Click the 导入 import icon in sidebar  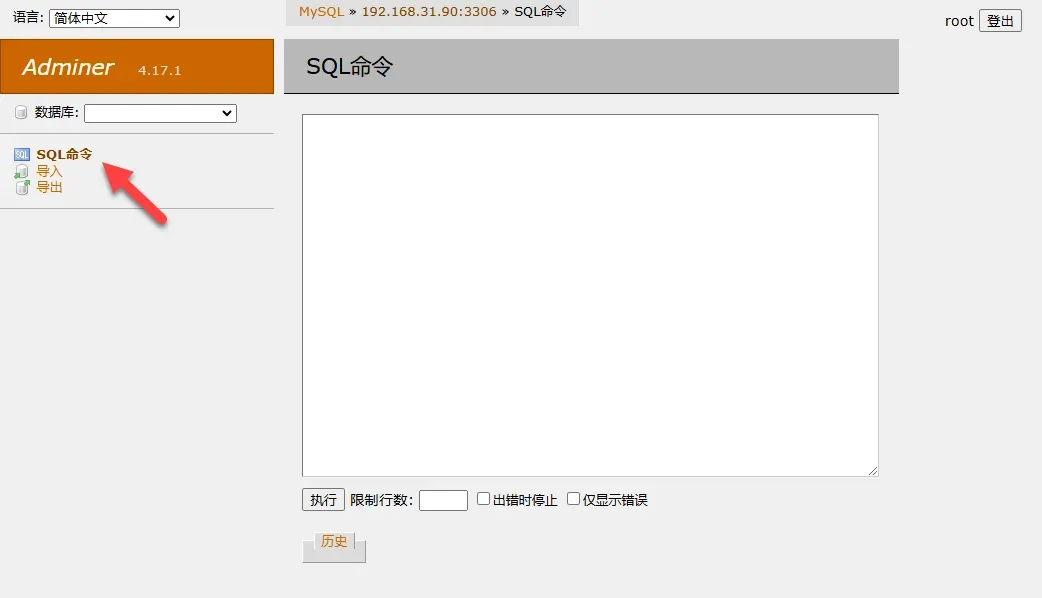(x=21, y=170)
